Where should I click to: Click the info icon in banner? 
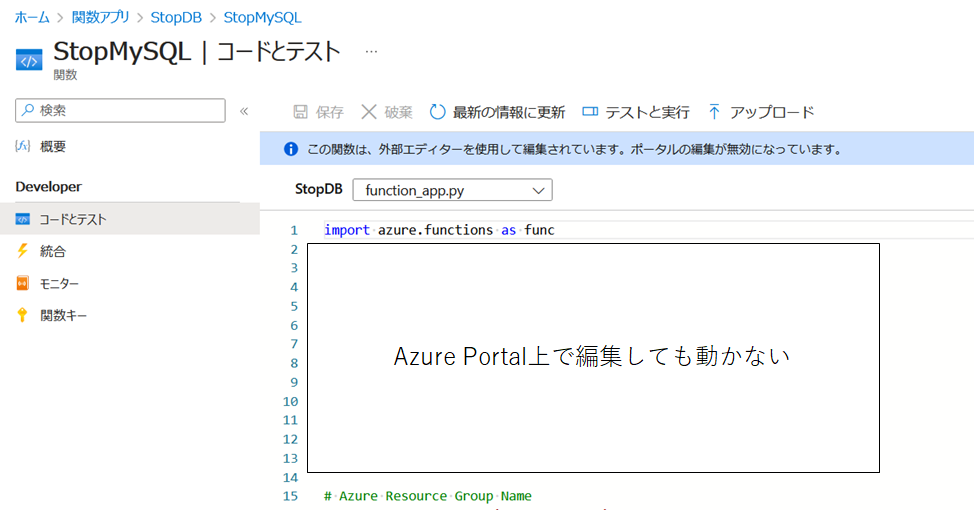(291, 149)
